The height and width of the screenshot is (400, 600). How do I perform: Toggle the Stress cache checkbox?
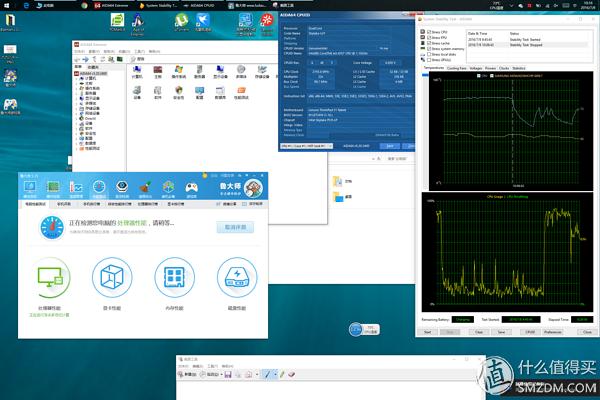tap(429, 43)
